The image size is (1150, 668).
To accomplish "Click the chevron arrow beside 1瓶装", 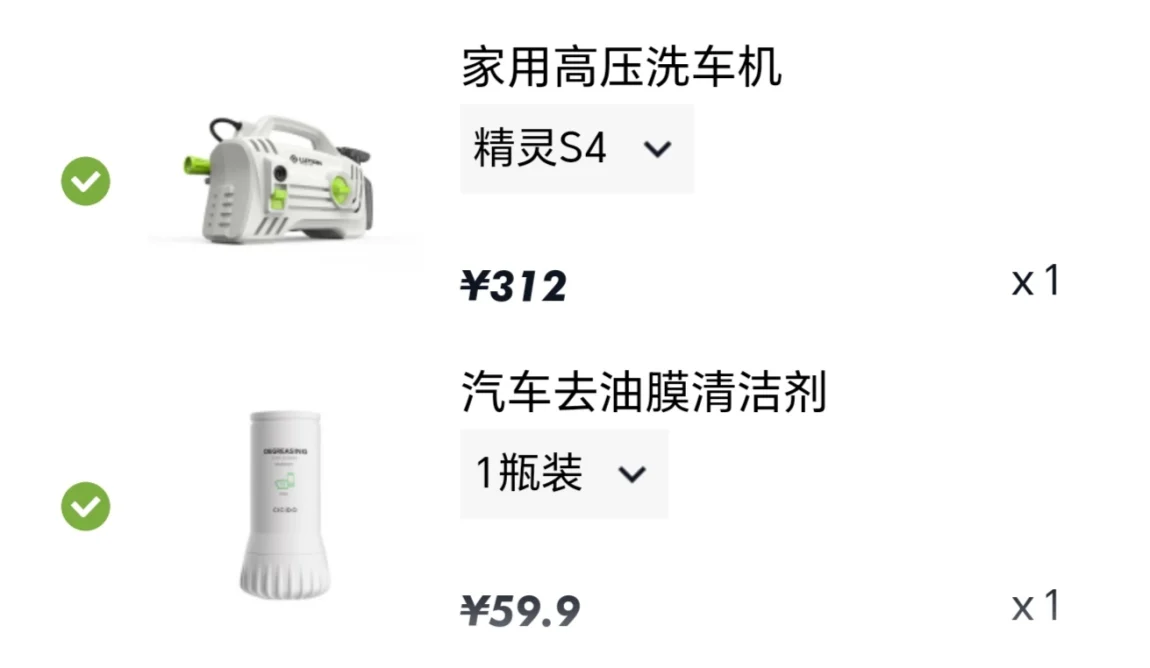I will tap(631, 474).
